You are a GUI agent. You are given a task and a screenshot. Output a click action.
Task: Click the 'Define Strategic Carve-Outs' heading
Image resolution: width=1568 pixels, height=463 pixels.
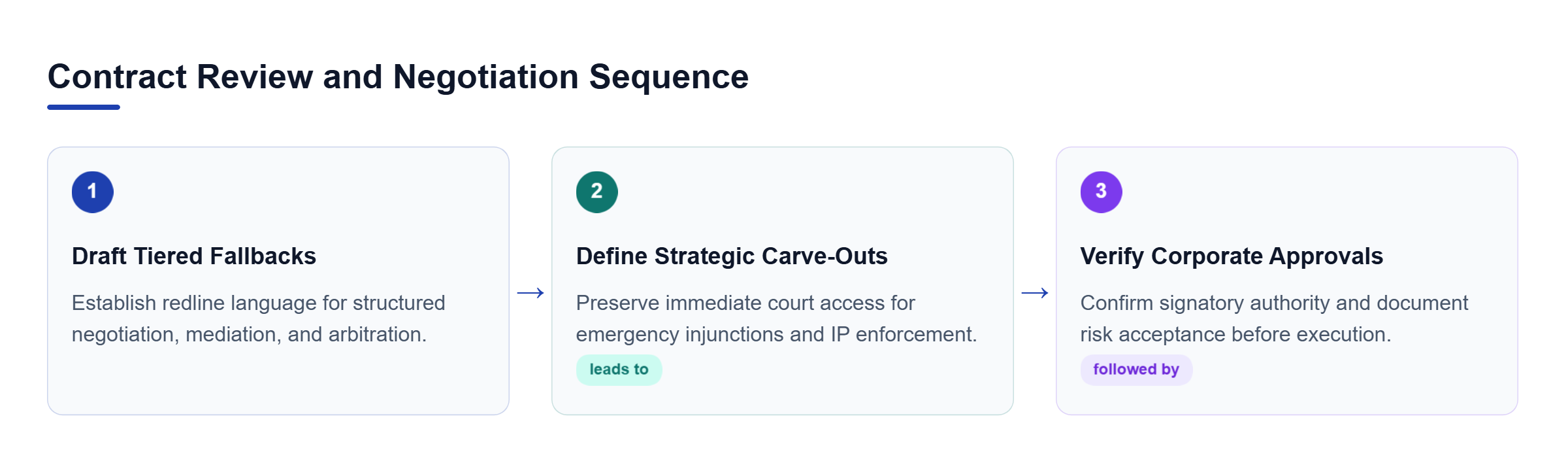click(x=732, y=256)
